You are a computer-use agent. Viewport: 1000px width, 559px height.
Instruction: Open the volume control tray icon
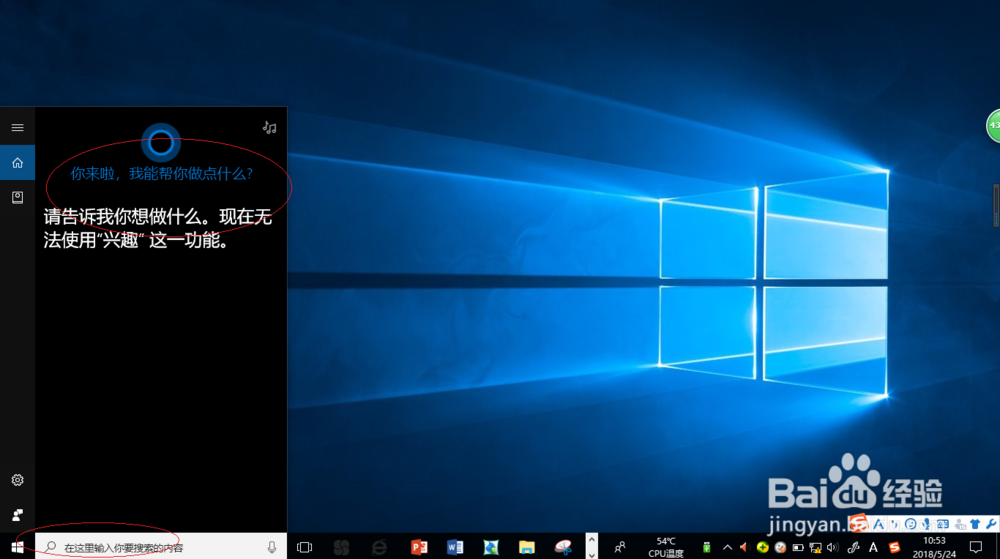point(833,547)
